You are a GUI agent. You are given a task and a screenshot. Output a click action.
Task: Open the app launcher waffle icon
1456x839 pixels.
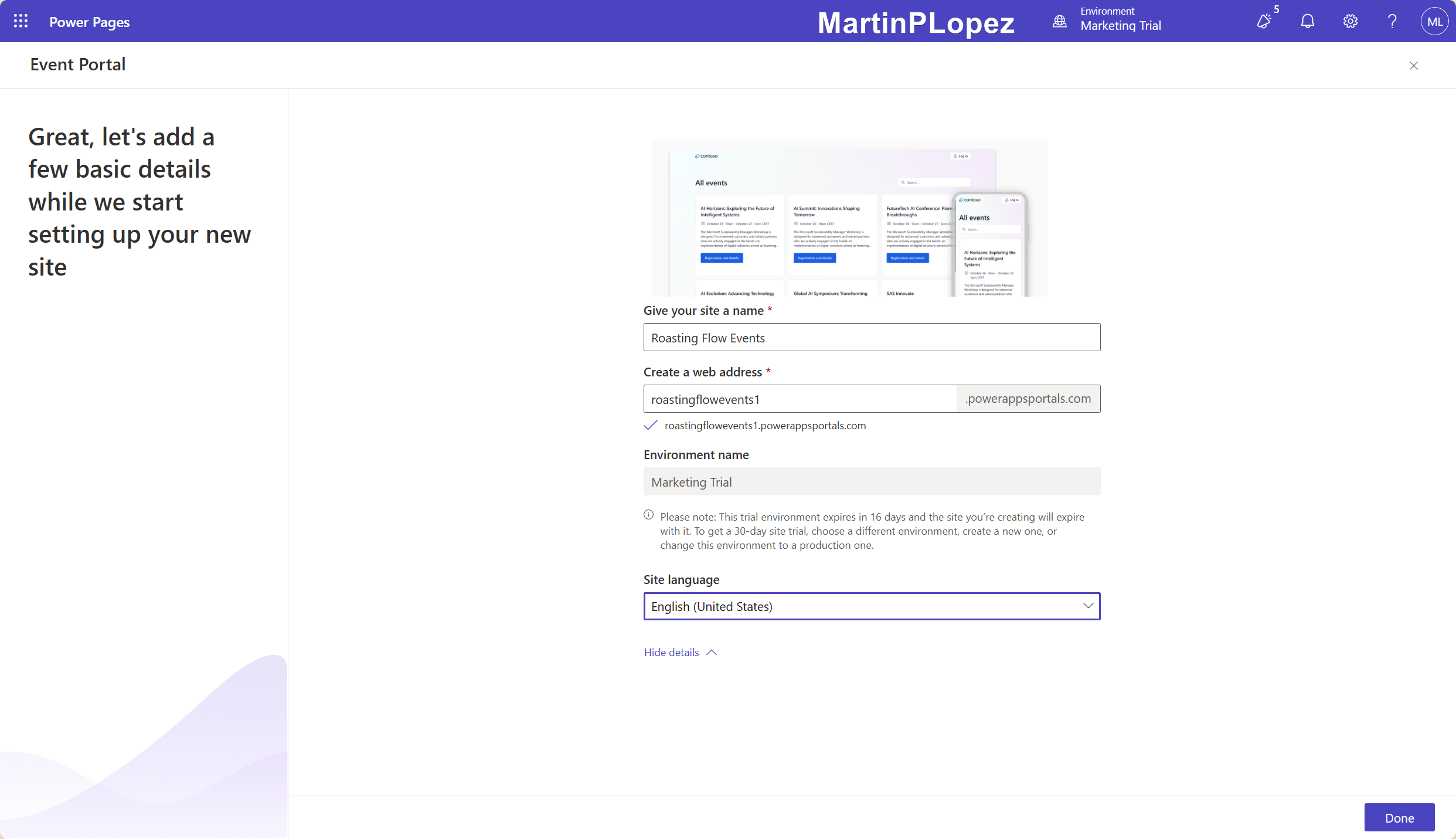[21, 21]
